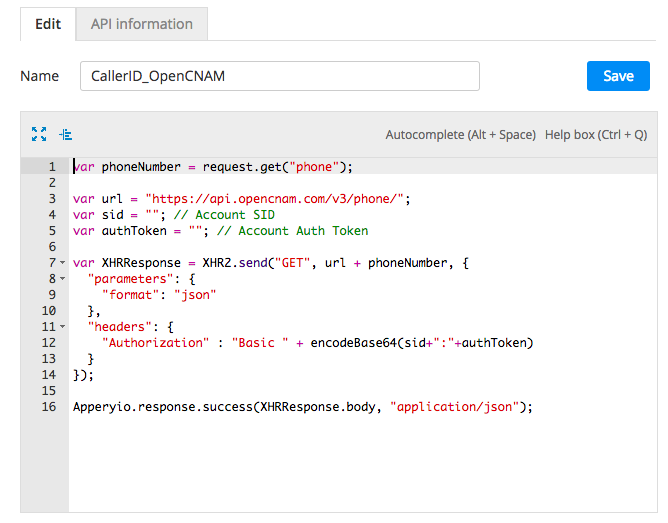The image size is (668, 523).
Task: Click Autocomplete (Alt + Space) hint
Action: 461,135
